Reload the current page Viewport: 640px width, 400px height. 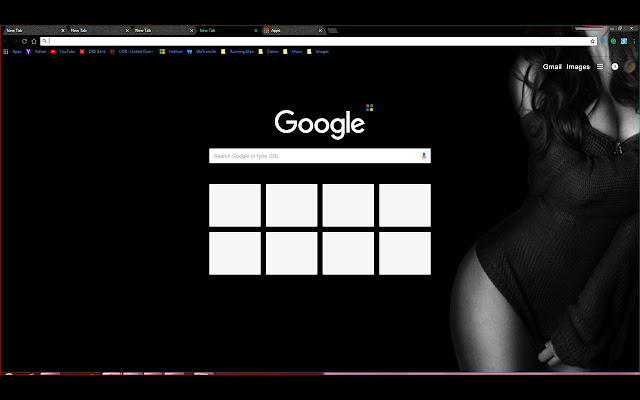pos(24,41)
